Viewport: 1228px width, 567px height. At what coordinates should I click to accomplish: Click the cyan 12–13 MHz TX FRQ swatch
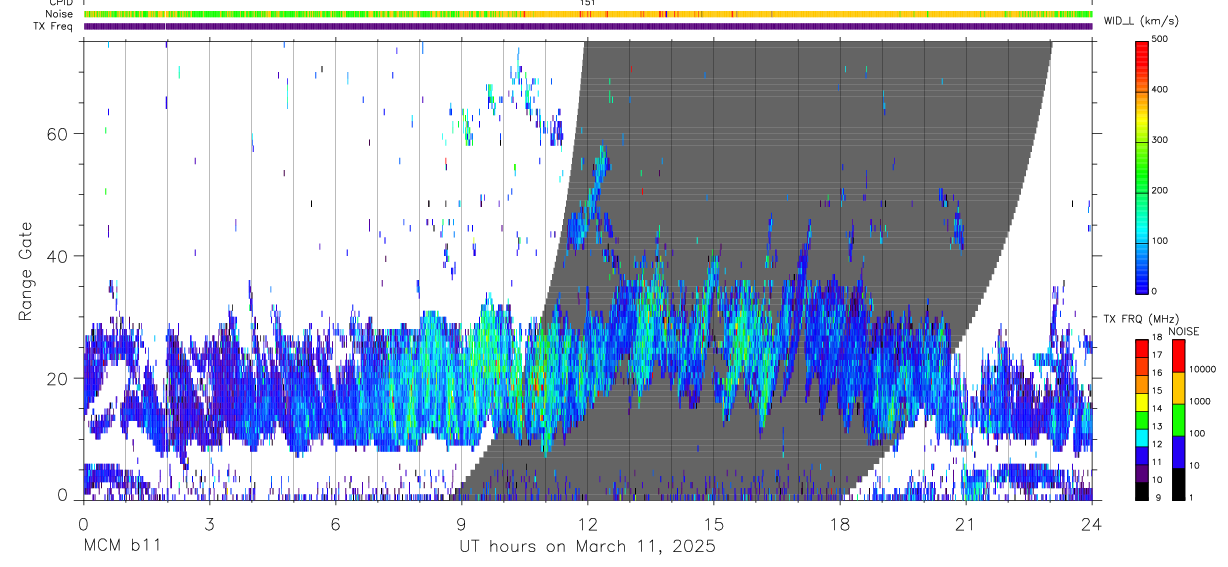(x=1141, y=436)
